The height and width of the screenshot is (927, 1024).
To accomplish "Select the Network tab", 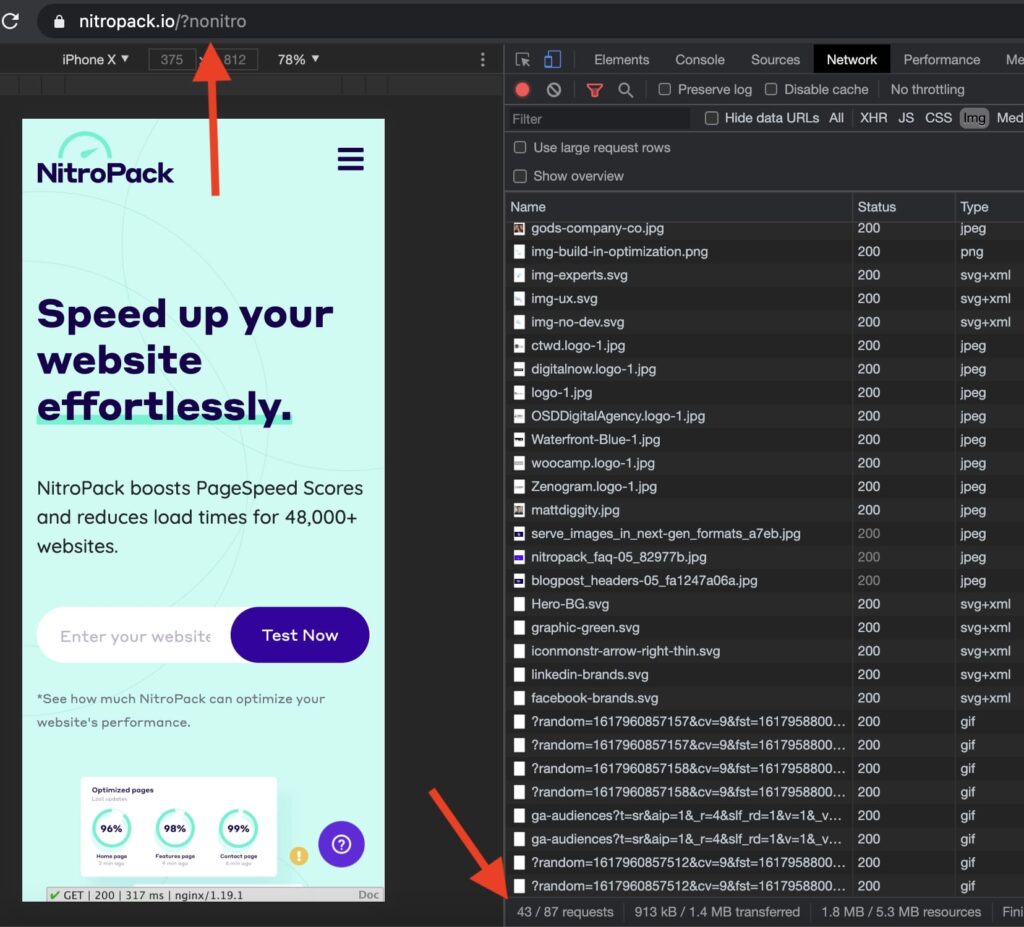I will click(852, 59).
